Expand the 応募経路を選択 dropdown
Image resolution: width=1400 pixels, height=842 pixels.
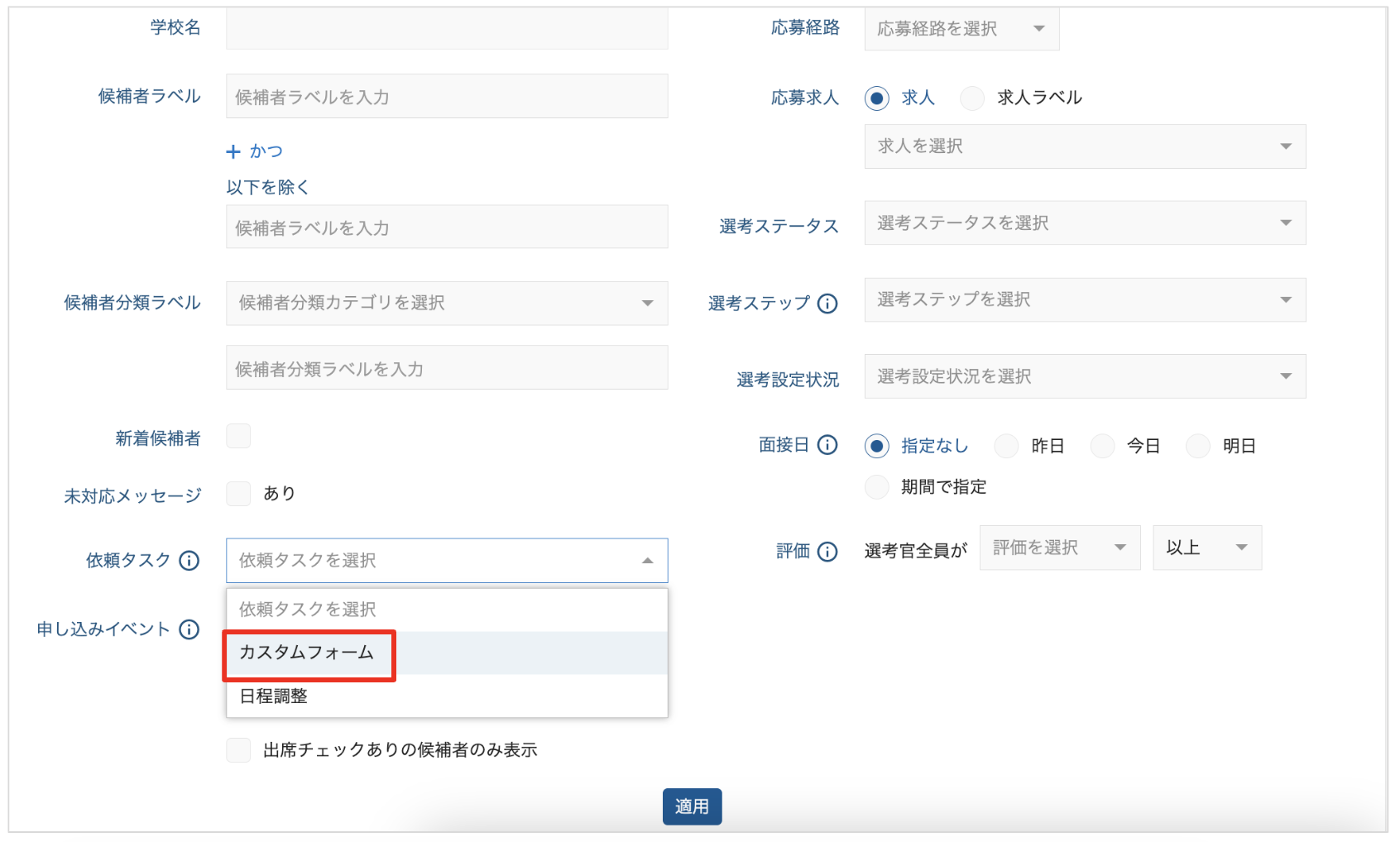[961, 29]
